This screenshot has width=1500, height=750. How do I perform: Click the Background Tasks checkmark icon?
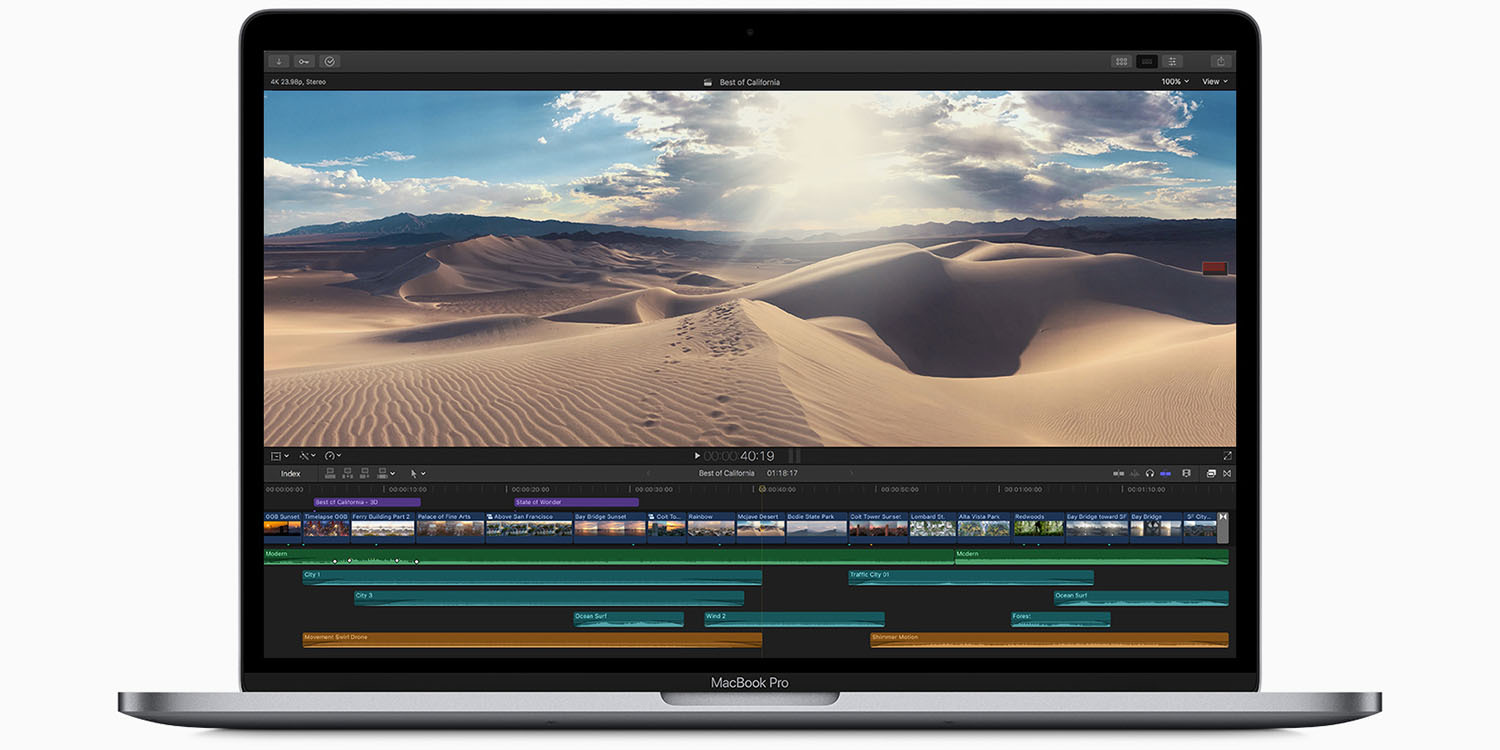coord(329,61)
